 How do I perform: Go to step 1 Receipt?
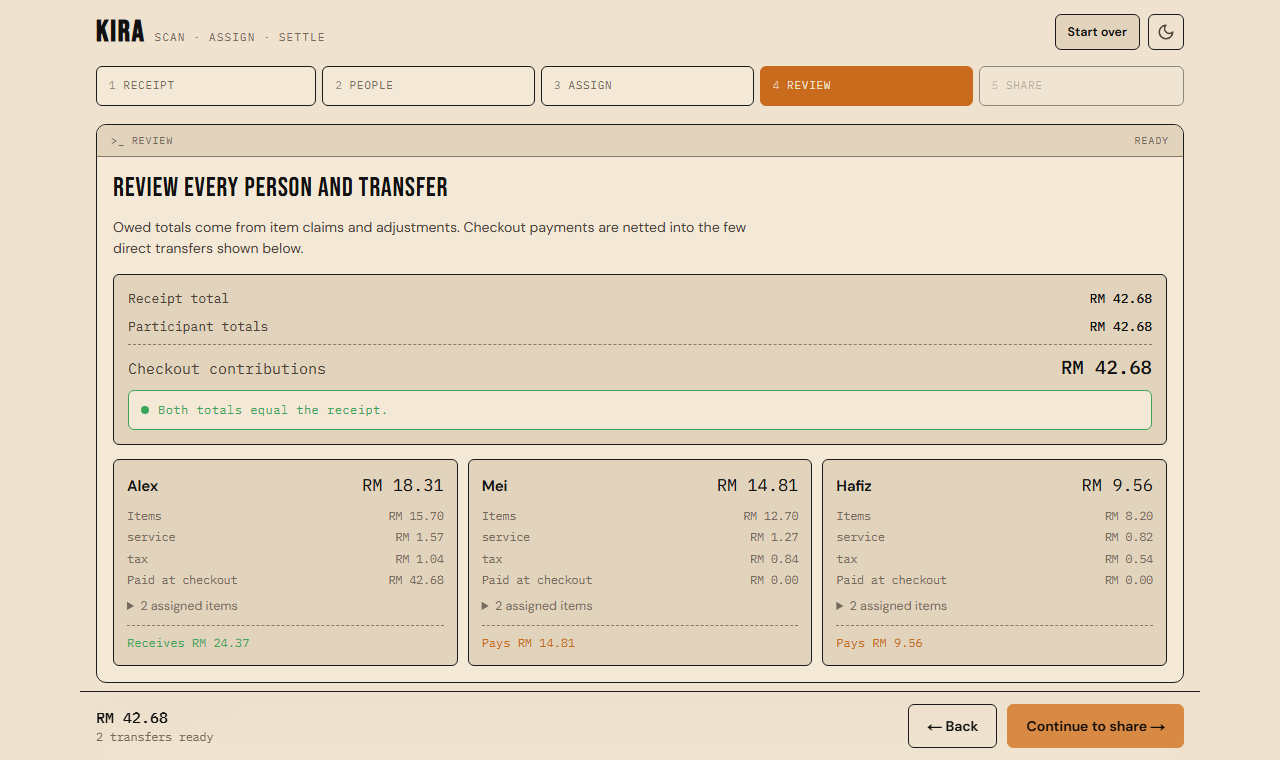pos(206,86)
